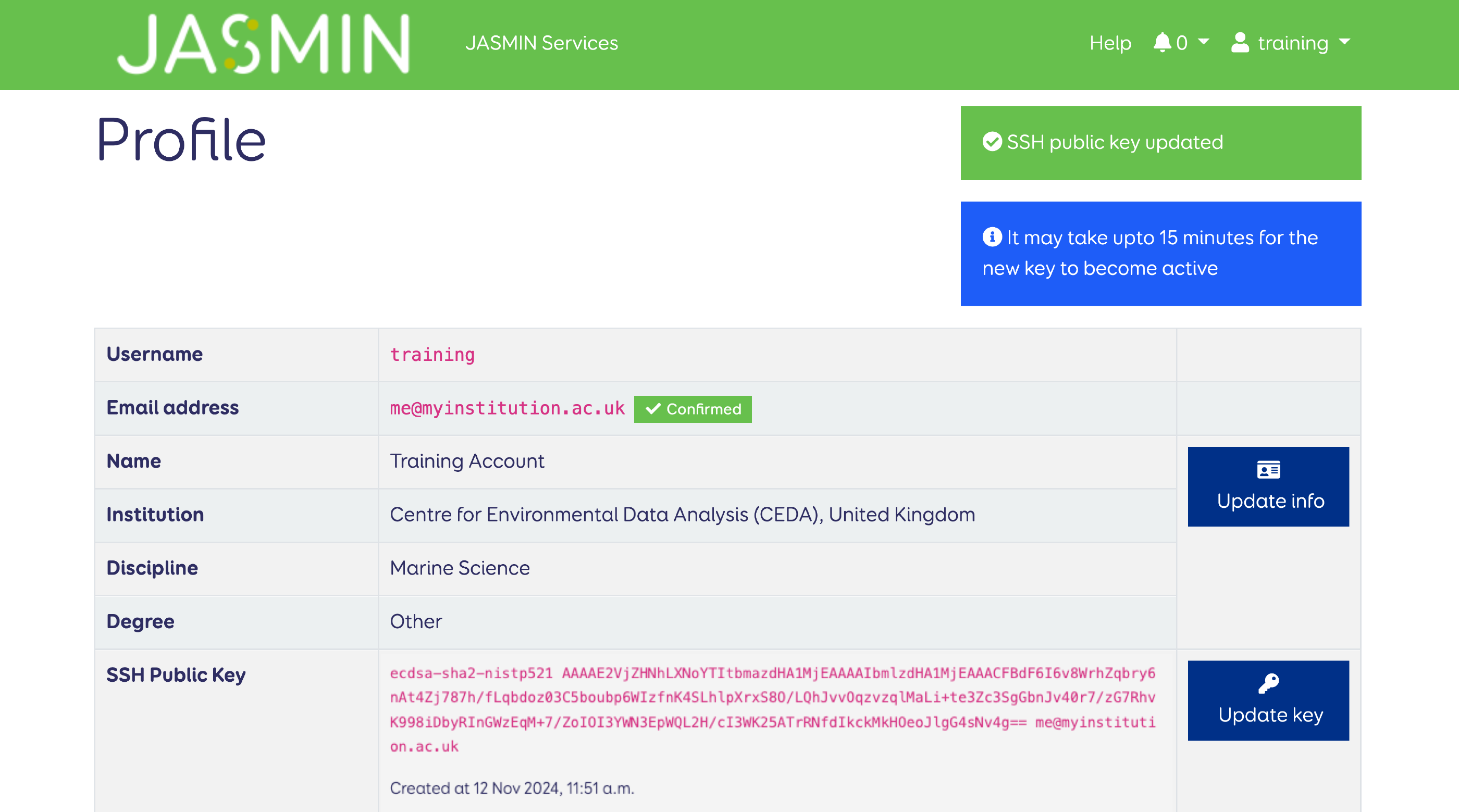This screenshot has height=812, width=1459.
Task: Click the Marine Science discipline value
Action: (x=460, y=568)
